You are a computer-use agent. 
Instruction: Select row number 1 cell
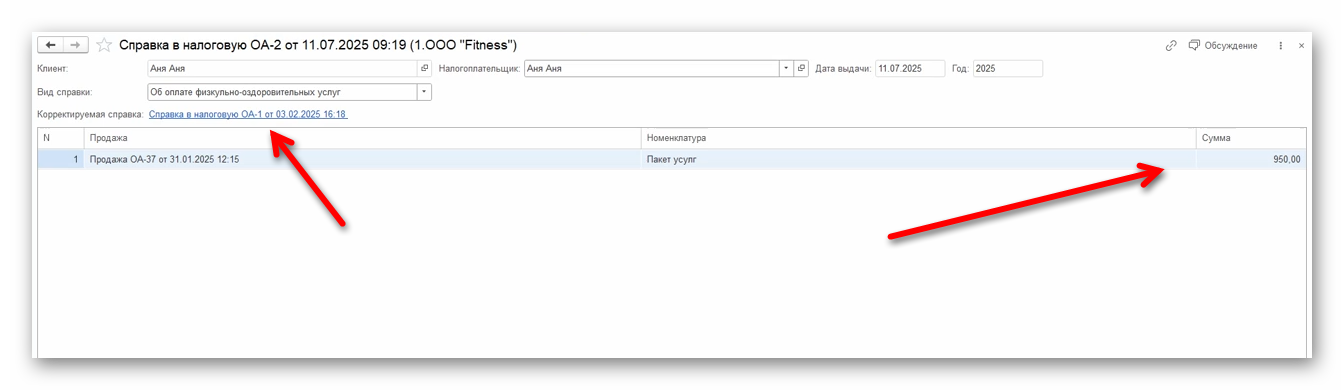click(61, 159)
